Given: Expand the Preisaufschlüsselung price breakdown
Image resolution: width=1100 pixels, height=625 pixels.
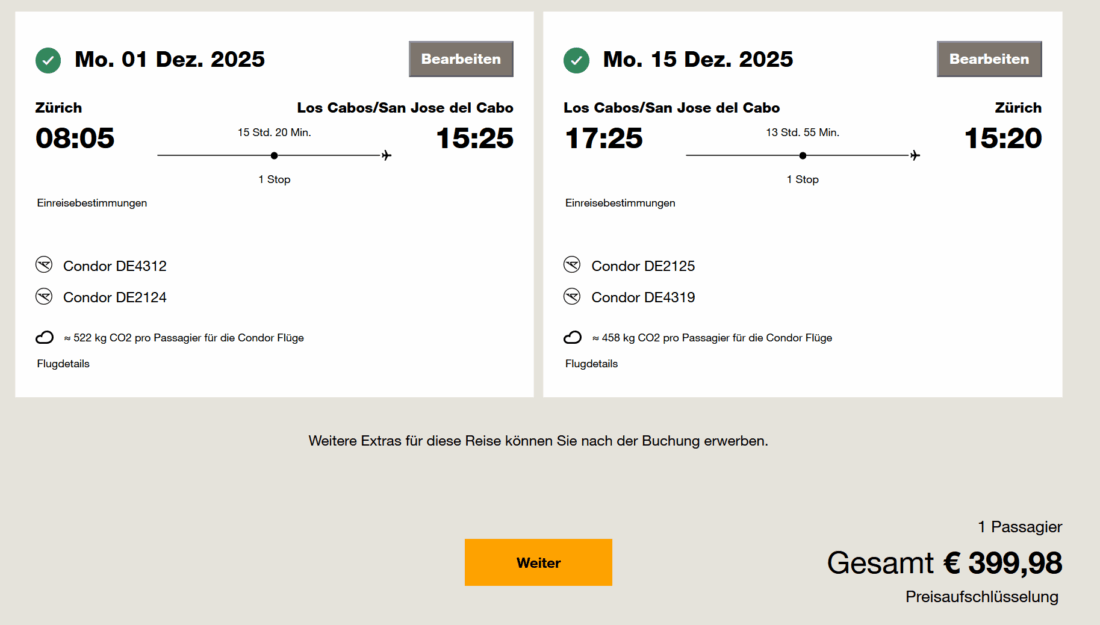Looking at the screenshot, I should coord(981,597).
